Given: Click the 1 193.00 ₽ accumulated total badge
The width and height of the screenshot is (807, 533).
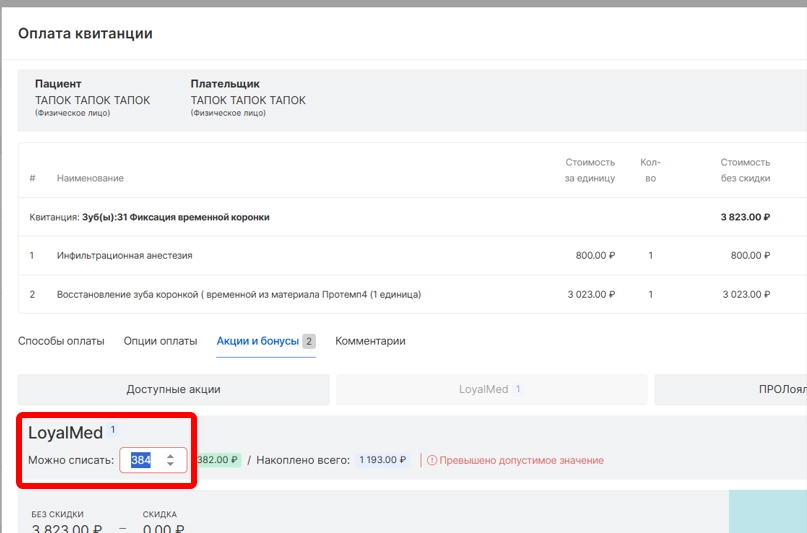Looking at the screenshot, I should (383, 460).
